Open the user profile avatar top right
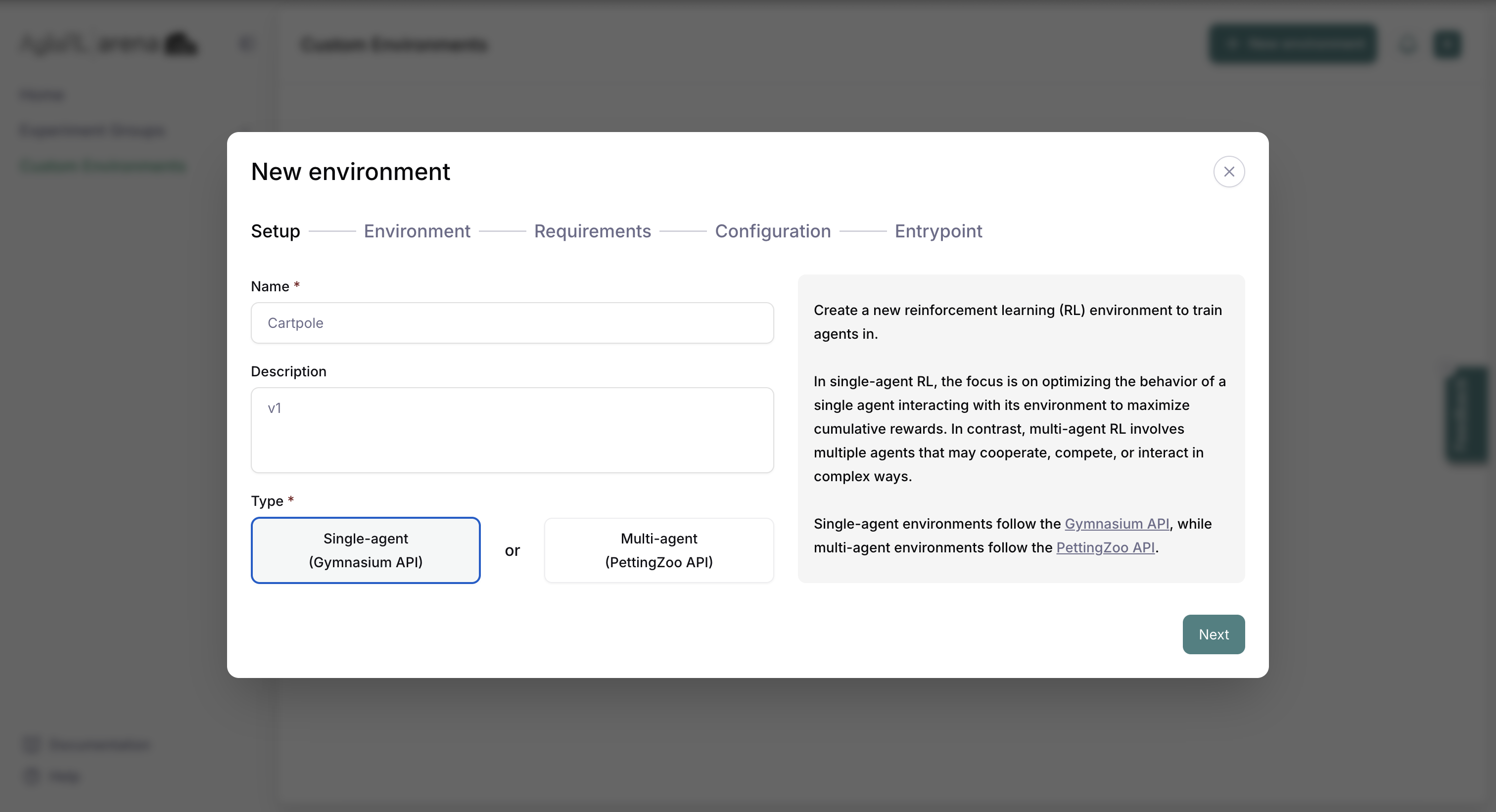 (1447, 44)
